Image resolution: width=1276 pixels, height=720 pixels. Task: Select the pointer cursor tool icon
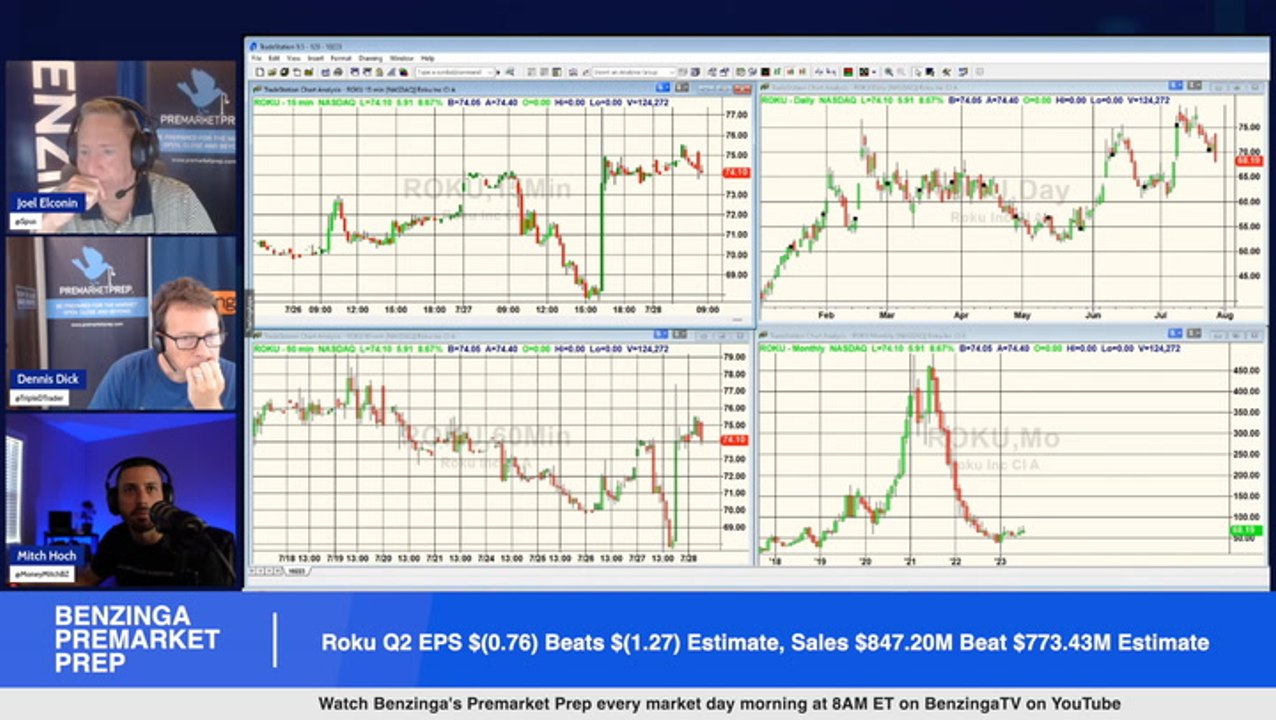coord(917,72)
